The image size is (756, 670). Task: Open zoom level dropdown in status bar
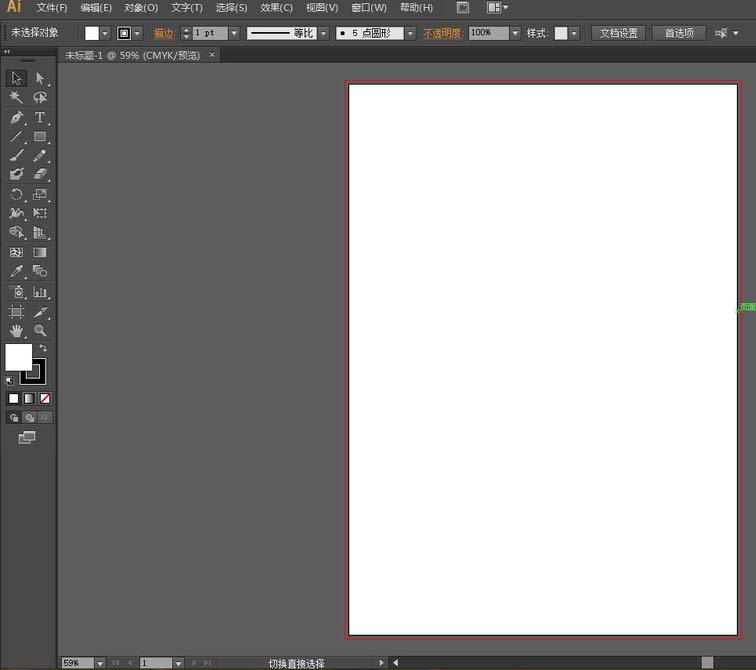(x=100, y=664)
